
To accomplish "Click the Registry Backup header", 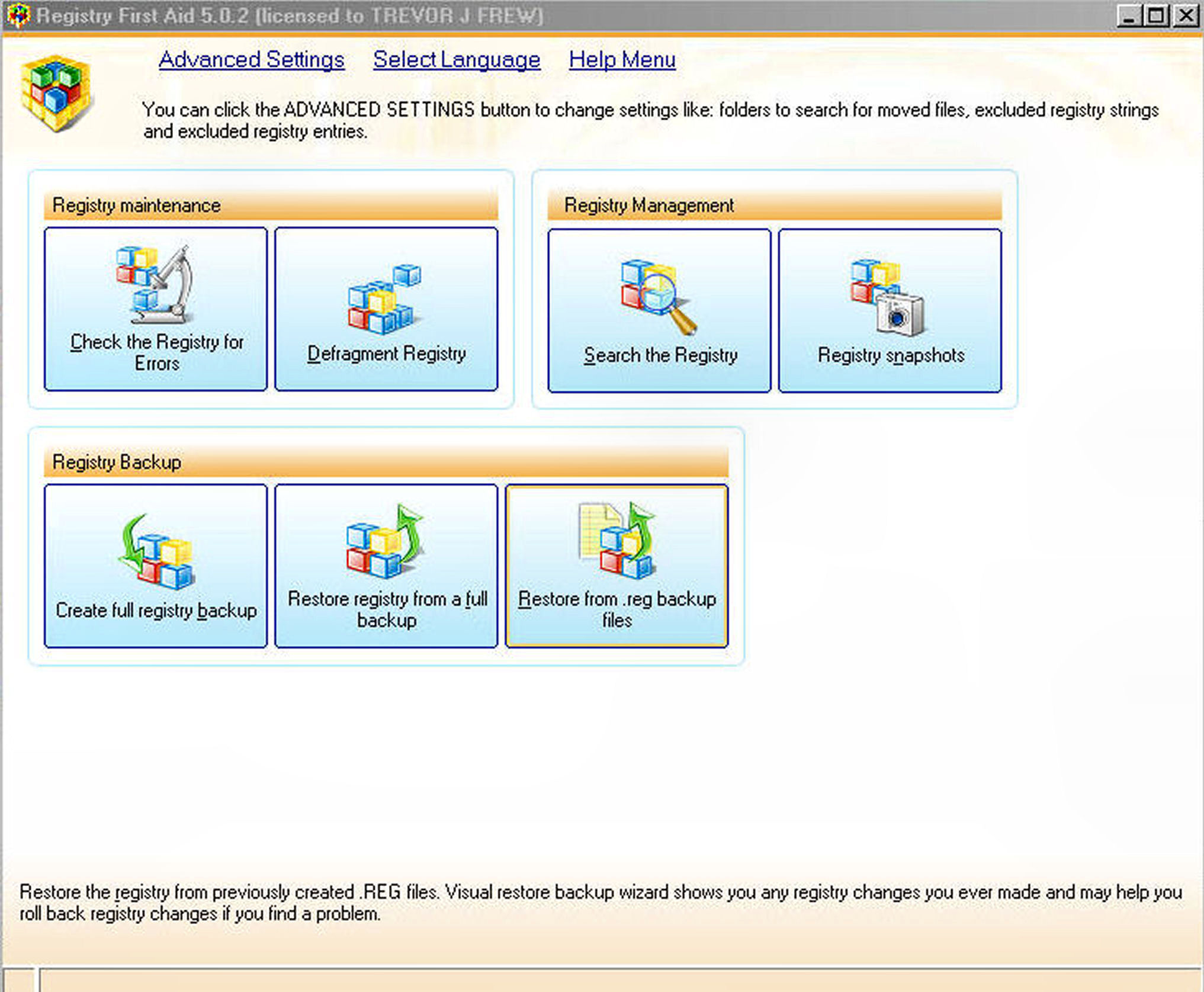I will [386, 461].
